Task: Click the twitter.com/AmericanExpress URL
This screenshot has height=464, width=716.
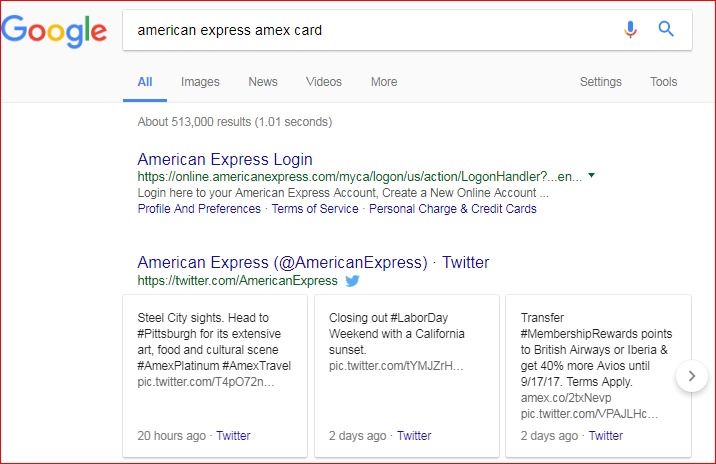Action: [x=237, y=280]
